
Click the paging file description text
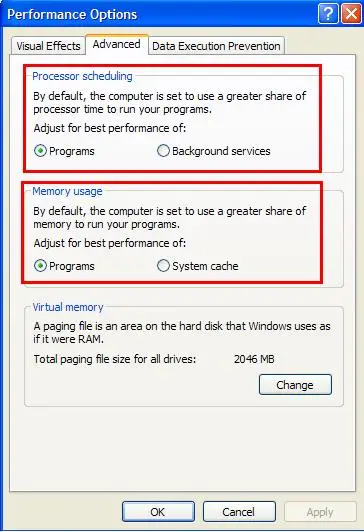182,332
